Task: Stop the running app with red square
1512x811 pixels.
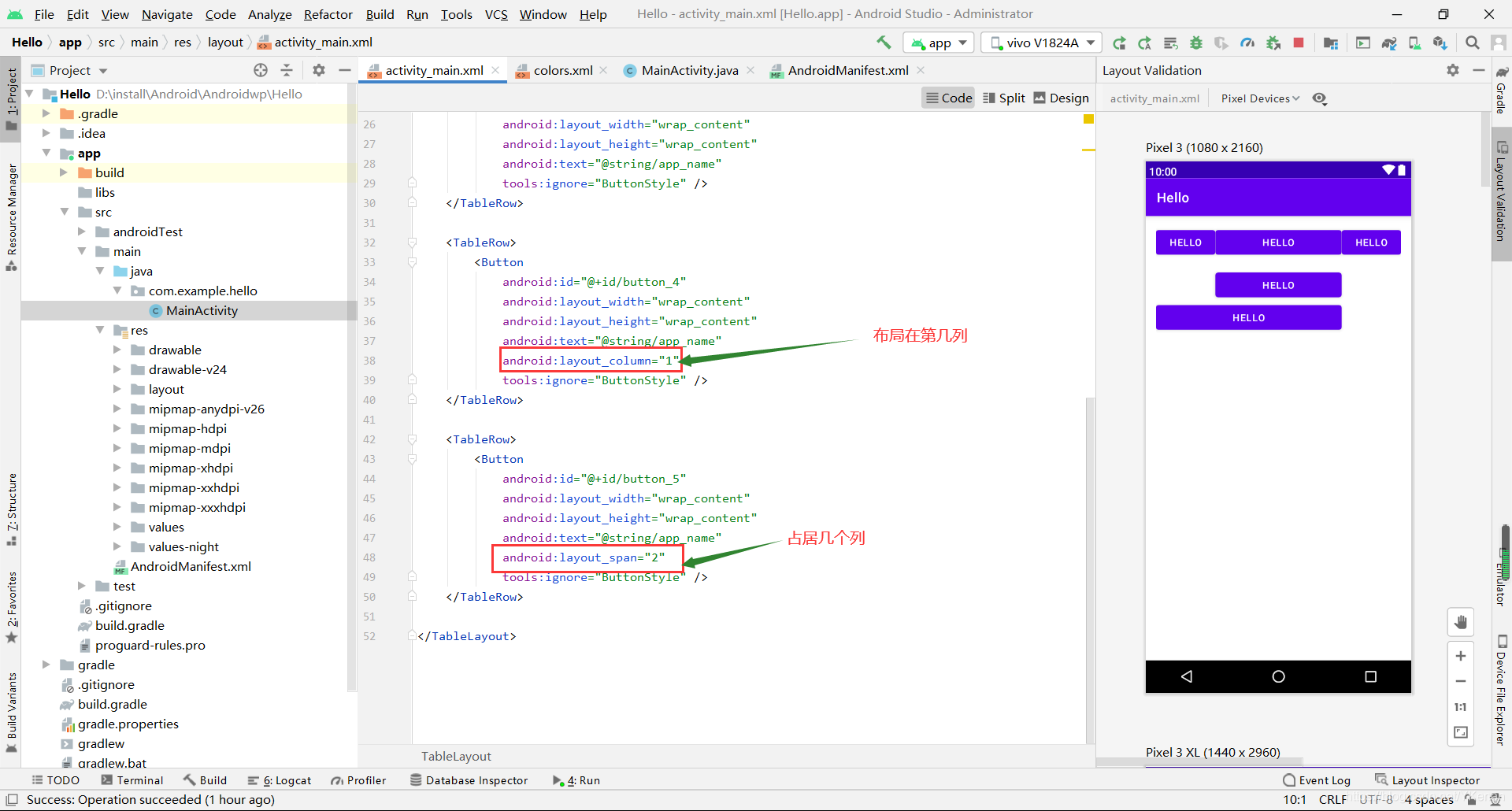Action: (1299, 43)
